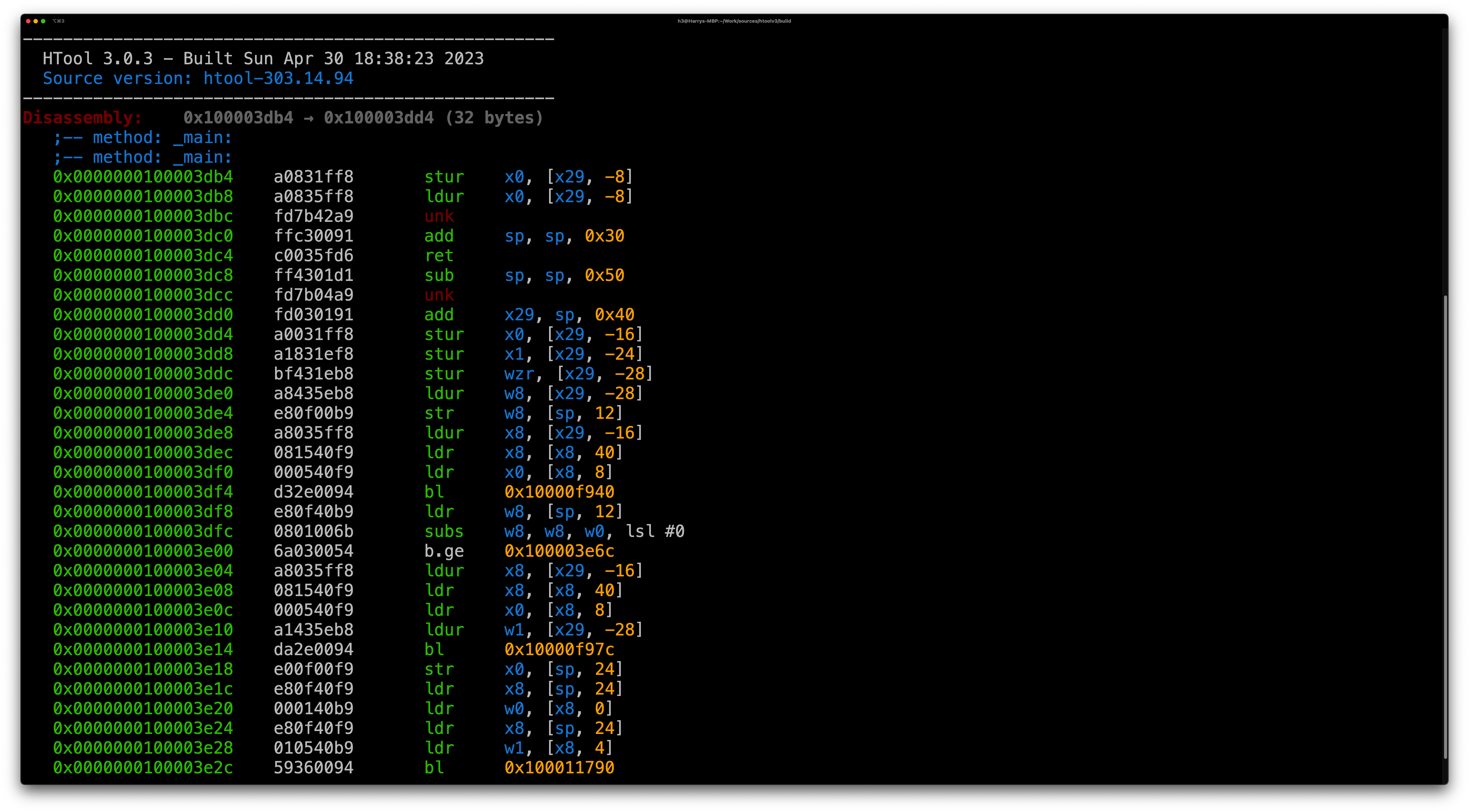Click the 'HTool 3.0.3 – Built Sun Apr 30' banner line
This screenshot has width=1469, height=812.
pyautogui.click(x=264, y=59)
